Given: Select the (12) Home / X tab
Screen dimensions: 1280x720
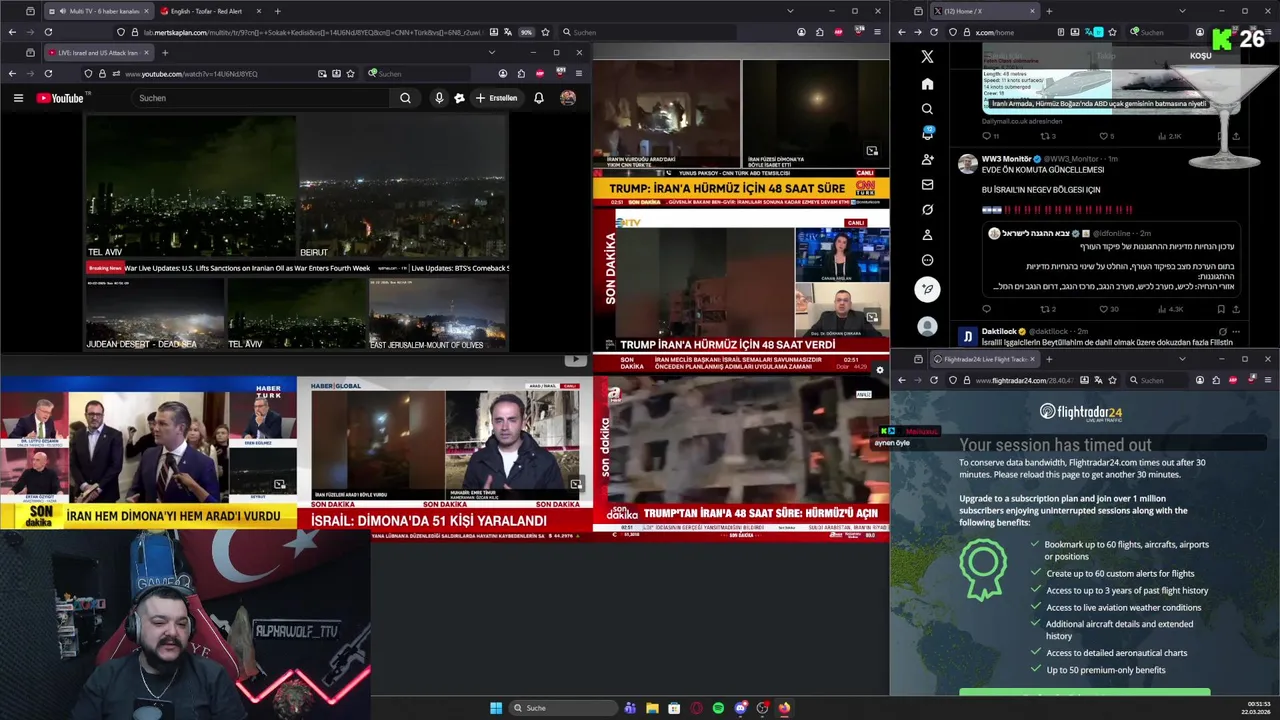Looking at the screenshot, I should [x=984, y=11].
